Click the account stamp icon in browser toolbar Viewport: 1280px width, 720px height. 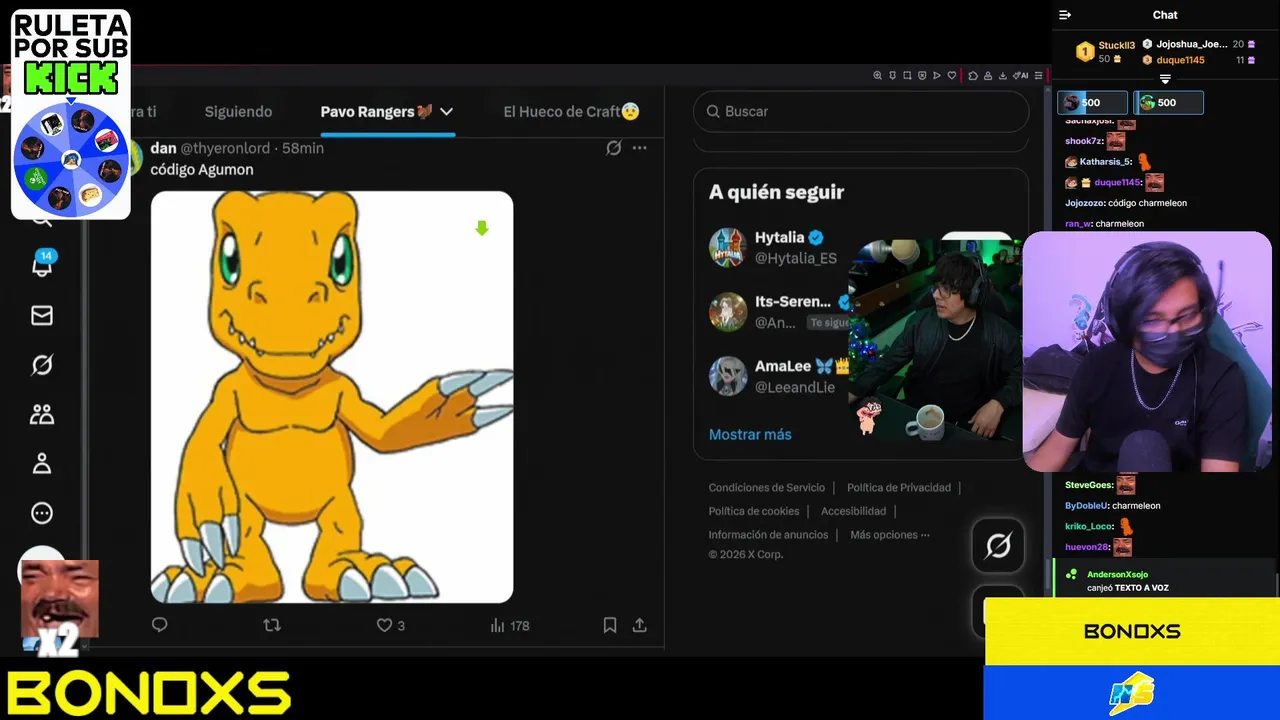988,75
